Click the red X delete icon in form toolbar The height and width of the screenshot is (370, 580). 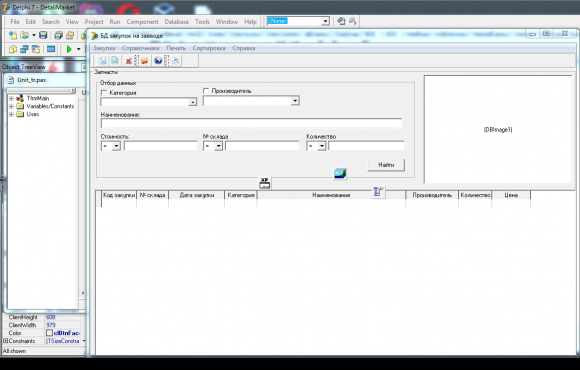(x=128, y=61)
